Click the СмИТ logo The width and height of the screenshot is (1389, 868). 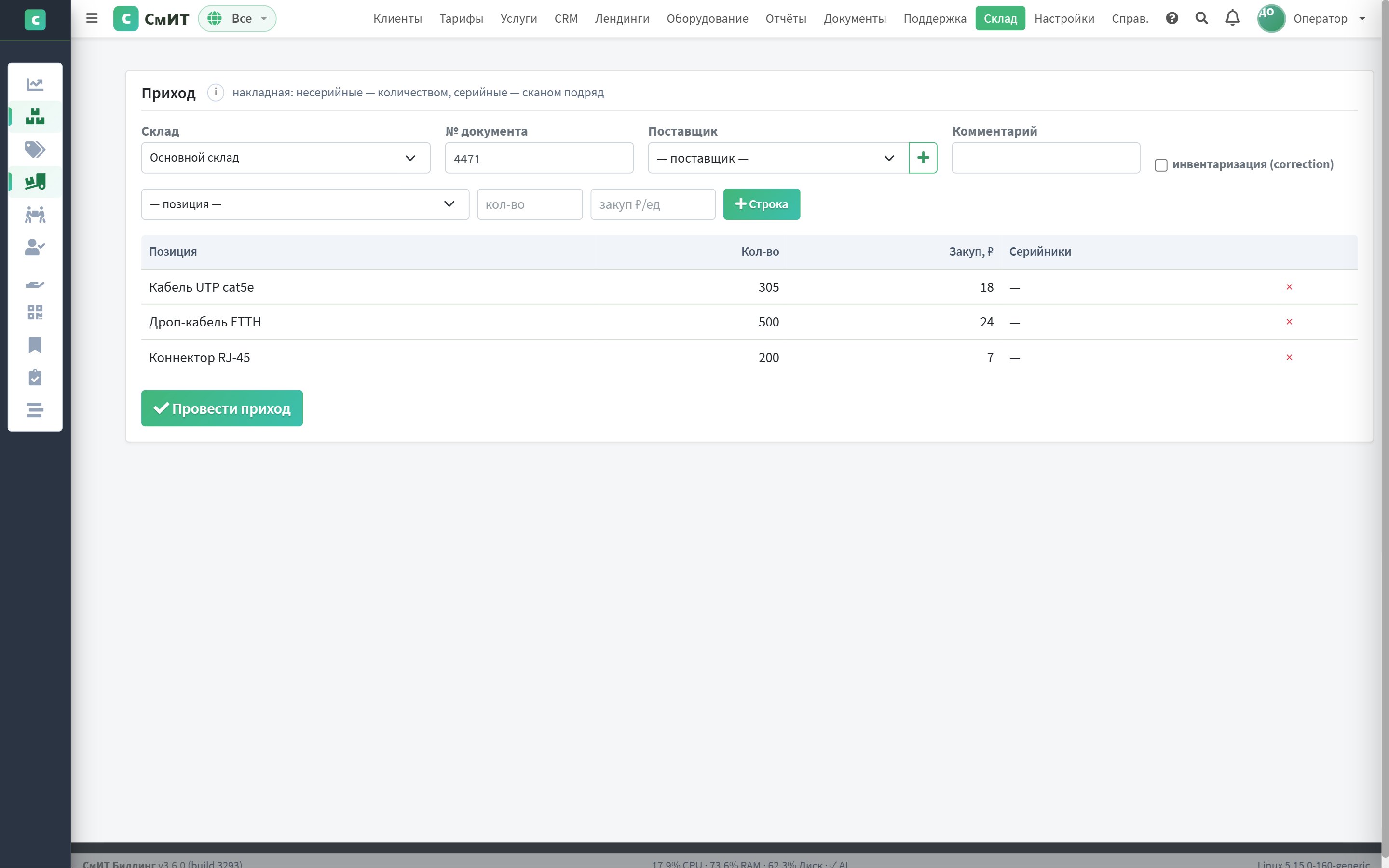click(151, 18)
